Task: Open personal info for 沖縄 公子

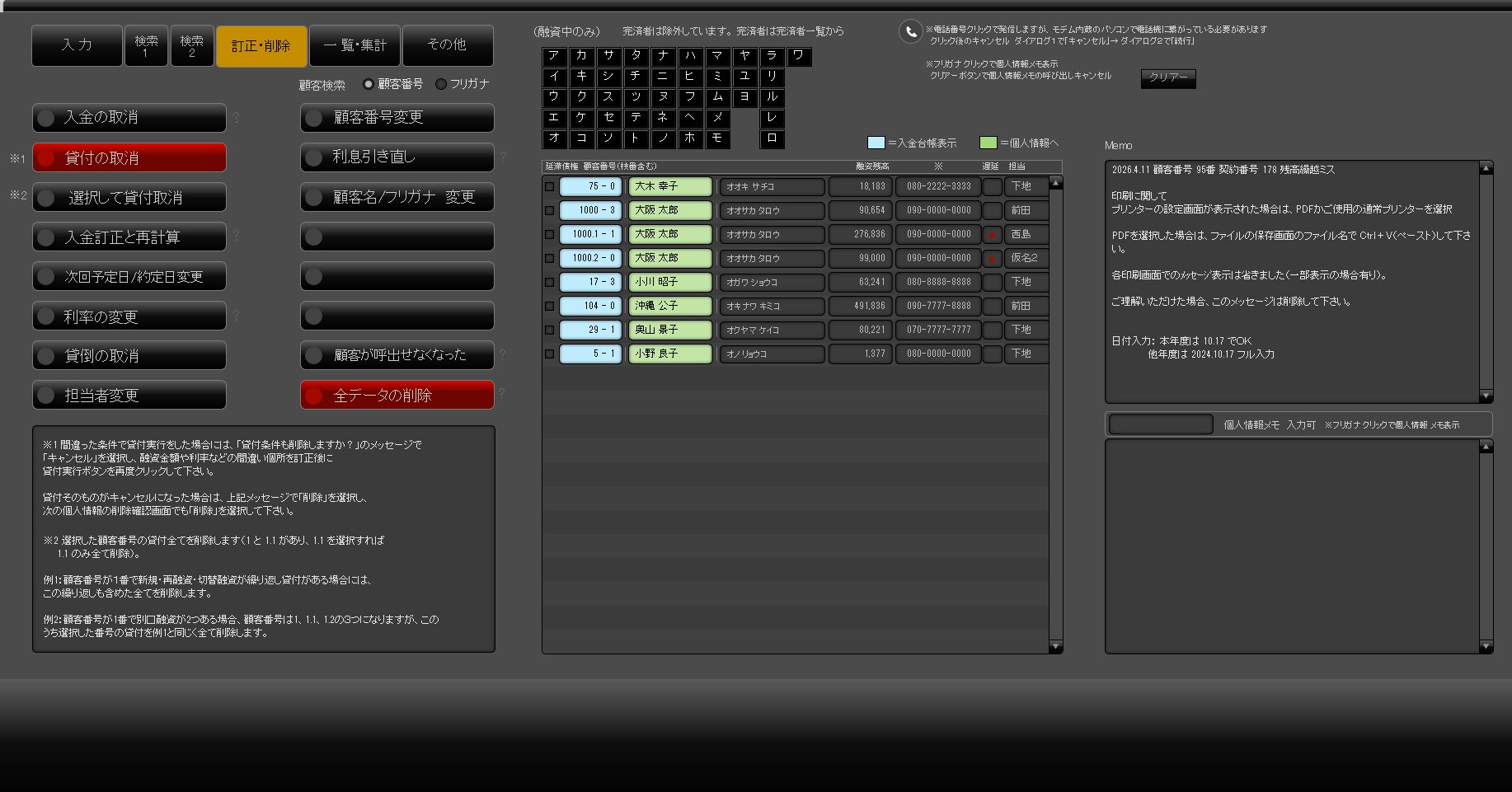Action: pyautogui.click(x=670, y=306)
